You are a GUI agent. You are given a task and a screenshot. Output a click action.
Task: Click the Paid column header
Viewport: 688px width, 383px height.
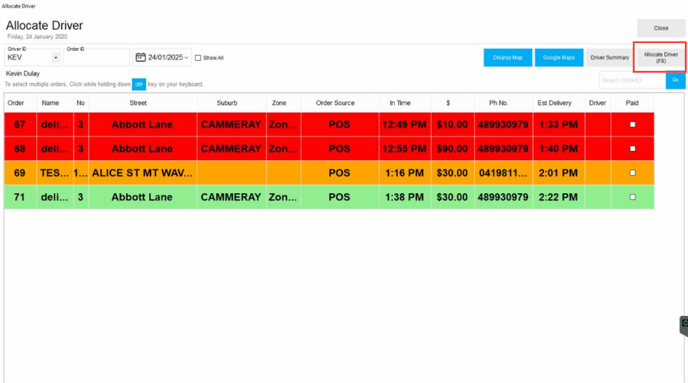click(632, 103)
